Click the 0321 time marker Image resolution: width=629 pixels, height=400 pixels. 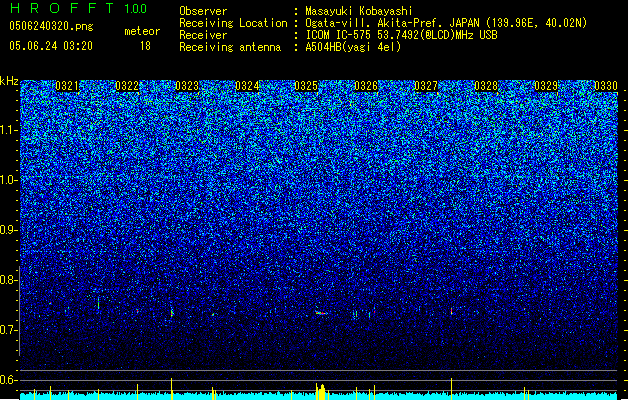[x=67, y=86]
